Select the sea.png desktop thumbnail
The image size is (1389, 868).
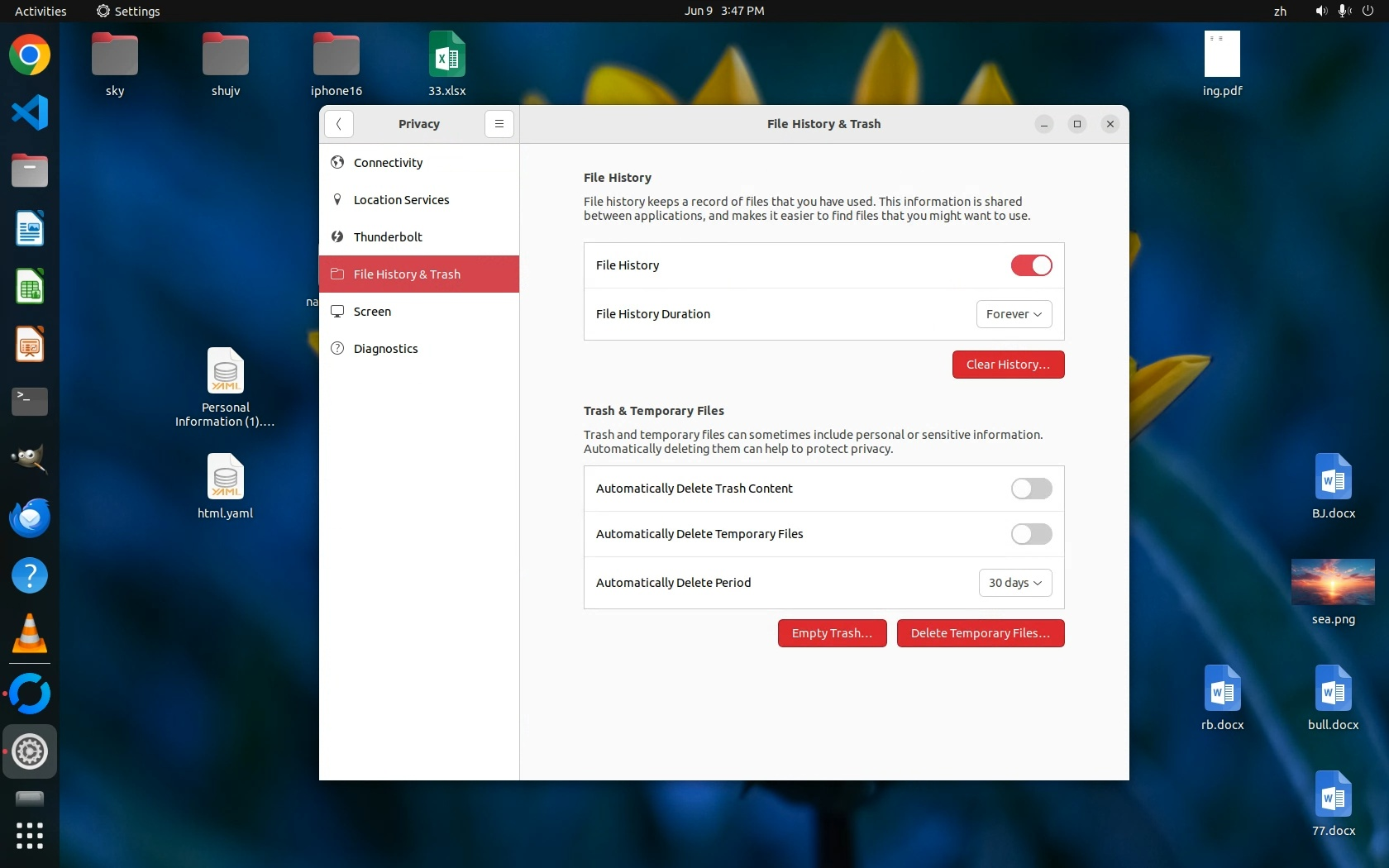pyautogui.click(x=1333, y=582)
